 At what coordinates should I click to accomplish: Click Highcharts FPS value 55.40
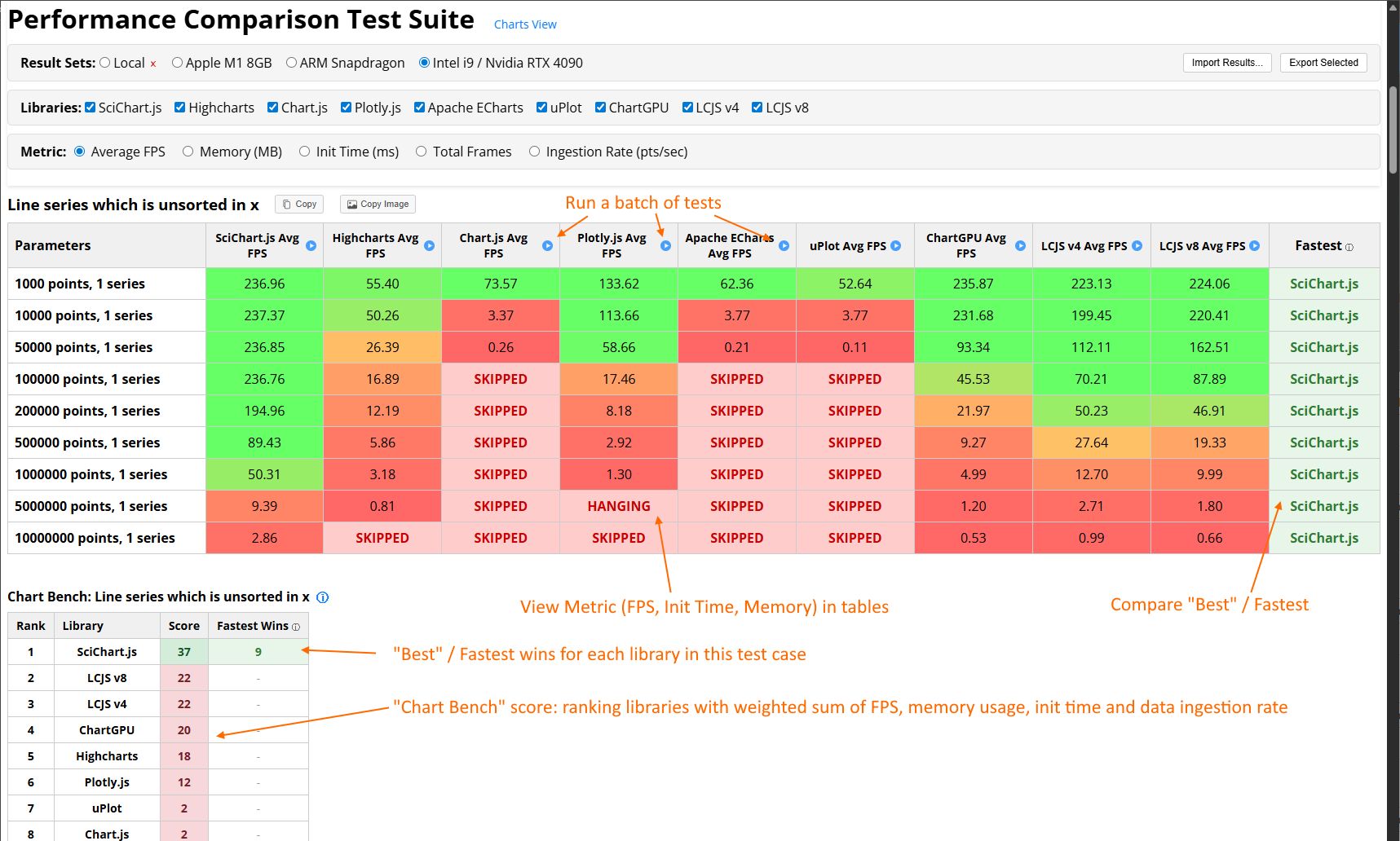click(382, 284)
